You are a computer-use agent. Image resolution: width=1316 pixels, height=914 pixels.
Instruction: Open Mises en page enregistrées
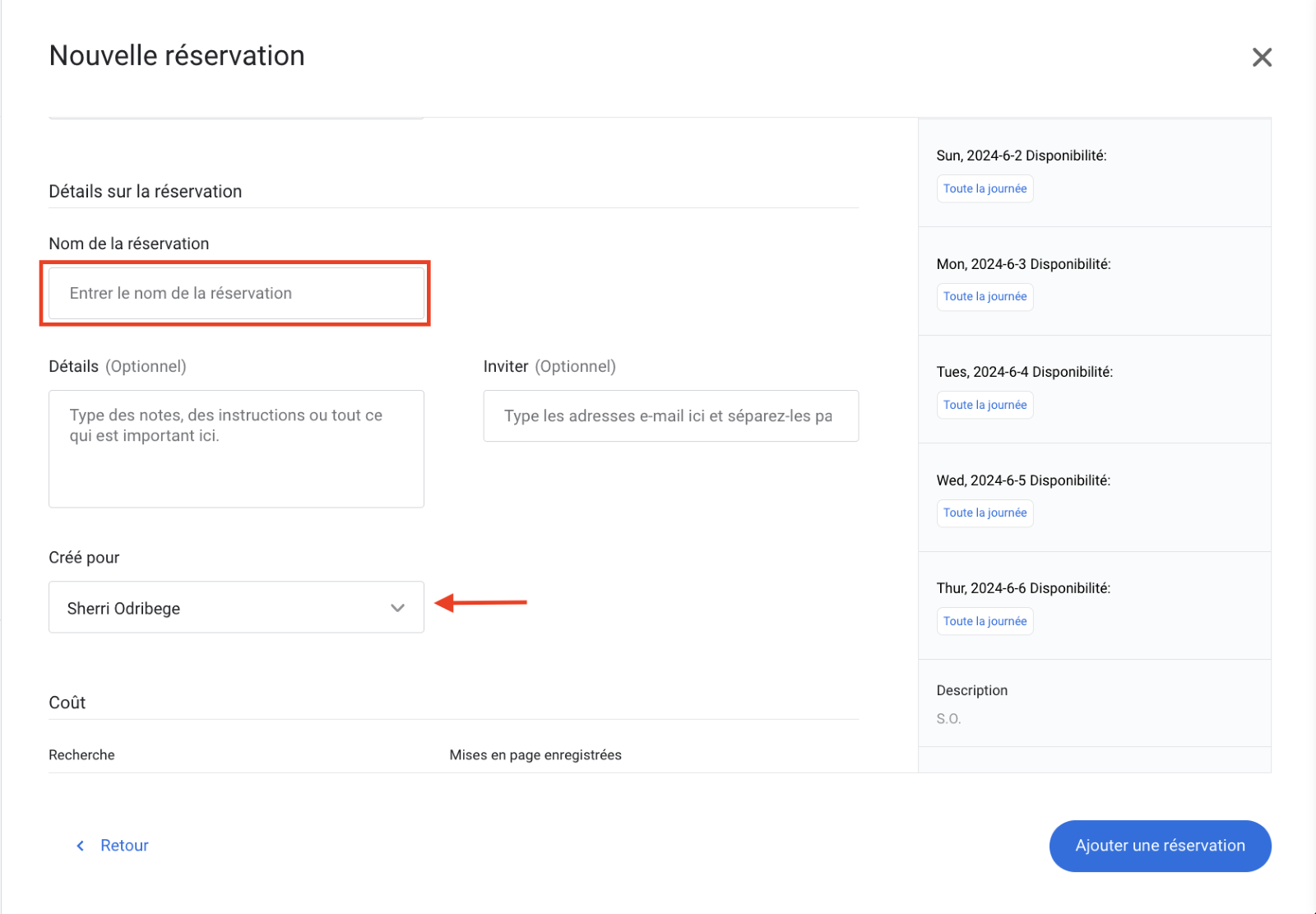click(x=535, y=755)
